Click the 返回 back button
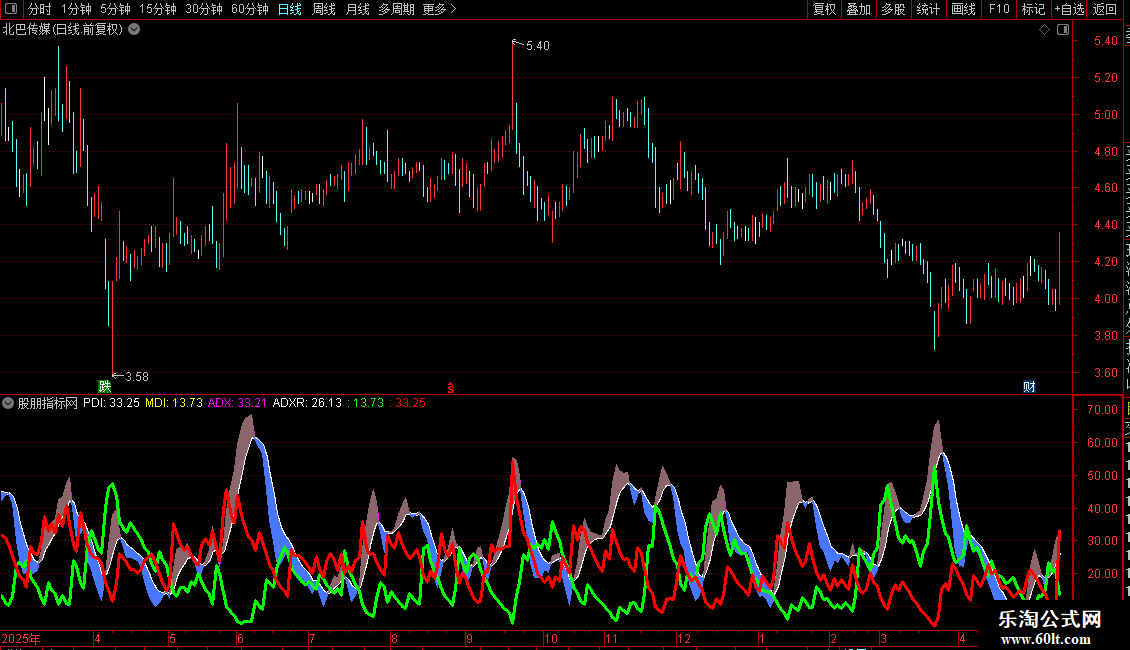This screenshot has height=650, width=1130. point(1104,9)
